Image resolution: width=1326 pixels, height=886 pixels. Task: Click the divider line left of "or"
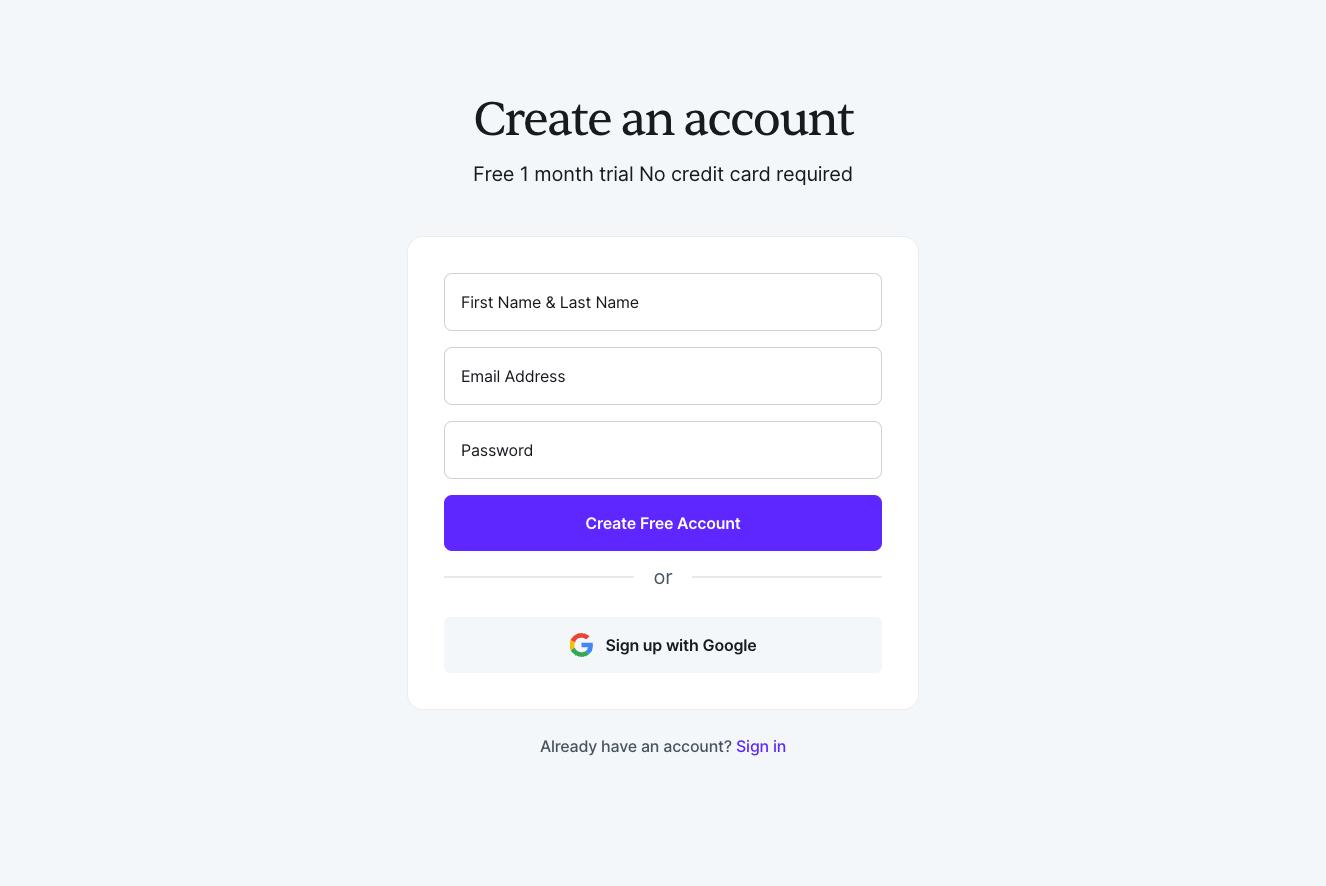point(538,577)
